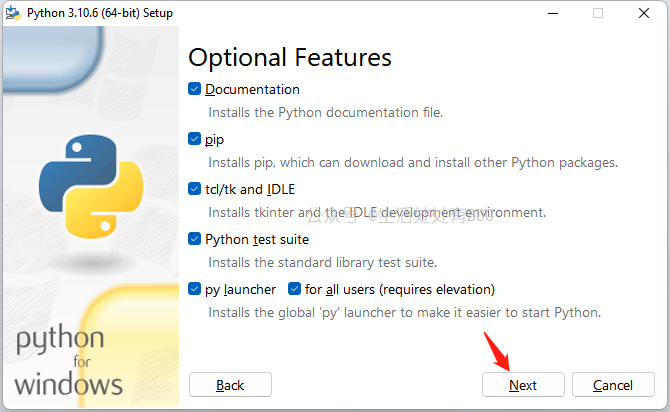Click the 'Optional Features' heading
Viewport: 670px width, 412px height.
290,56
